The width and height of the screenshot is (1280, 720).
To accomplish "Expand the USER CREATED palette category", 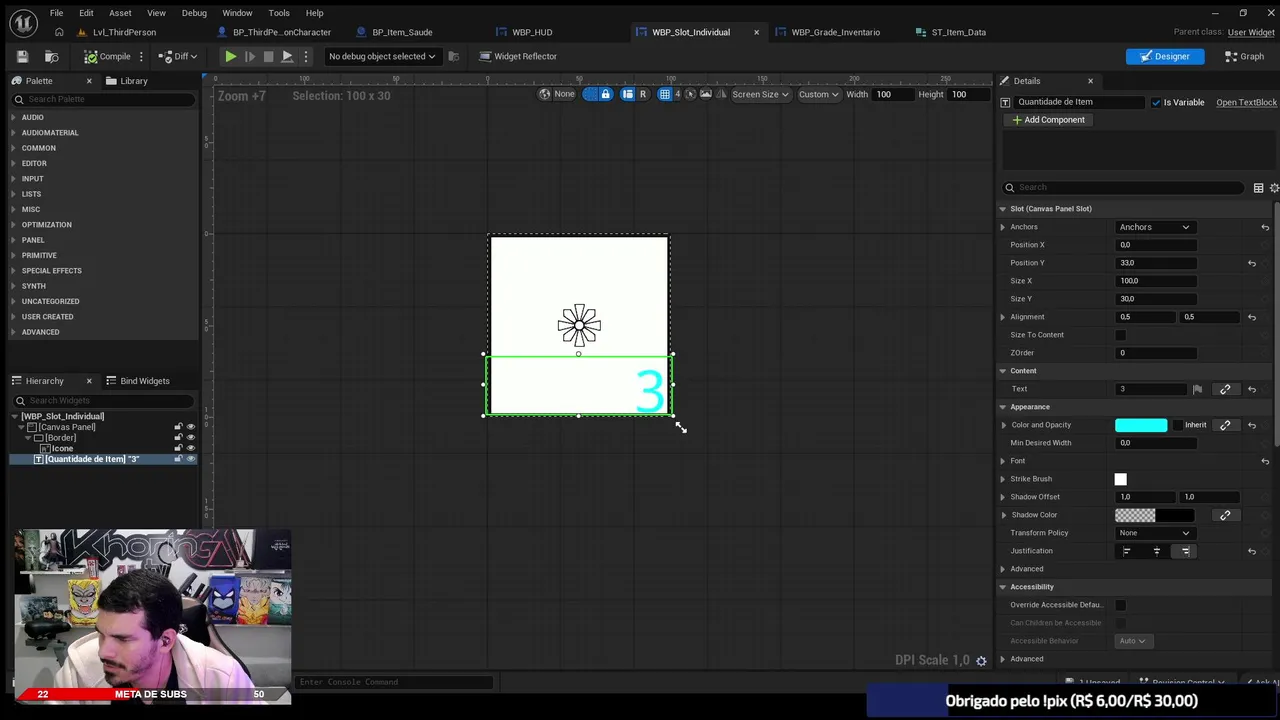I will pyautogui.click(x=47, y=317).
